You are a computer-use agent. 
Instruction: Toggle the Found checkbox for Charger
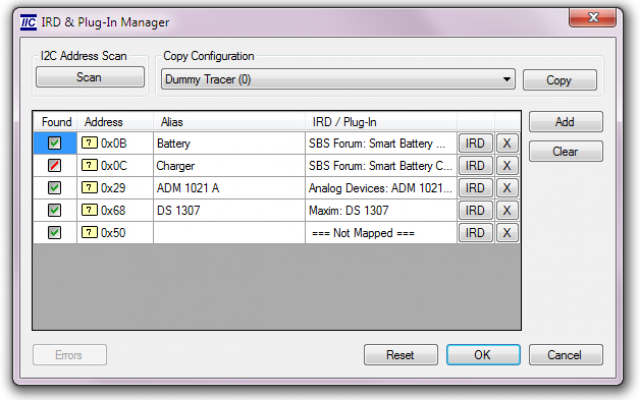pos(55,165)
